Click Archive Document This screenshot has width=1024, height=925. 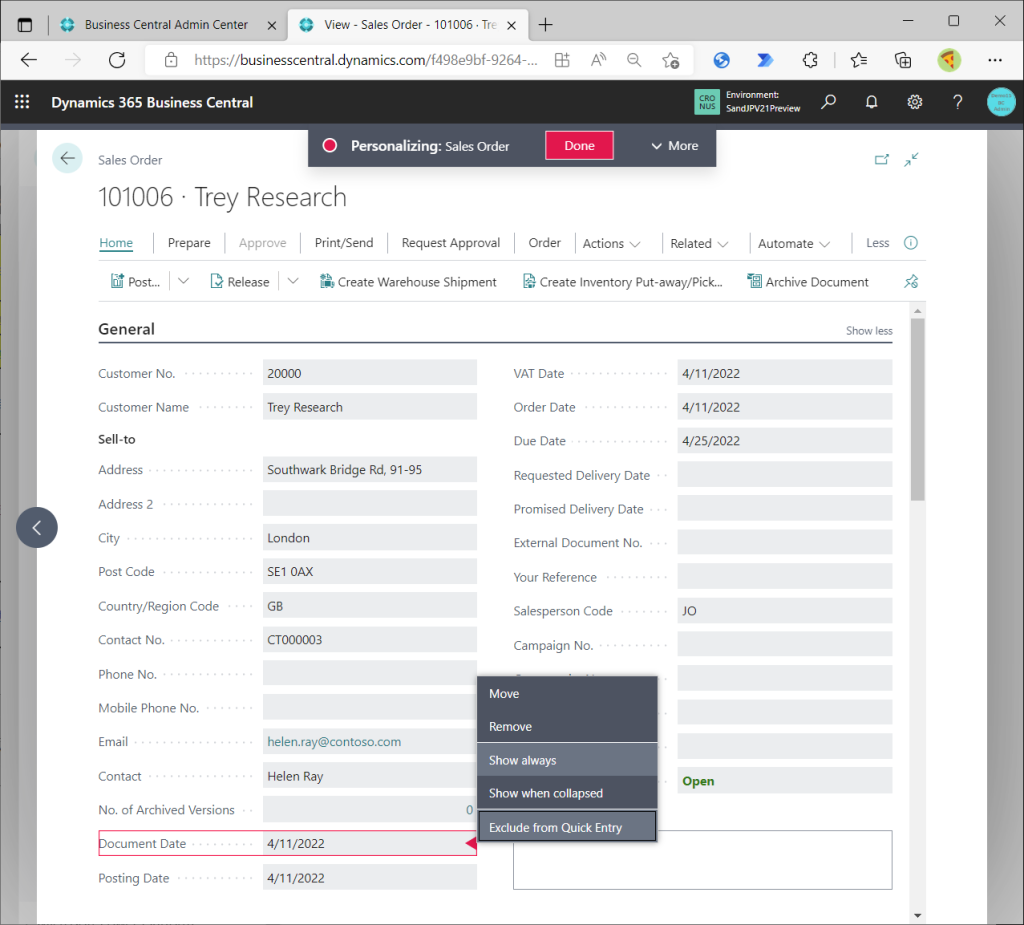808,282
